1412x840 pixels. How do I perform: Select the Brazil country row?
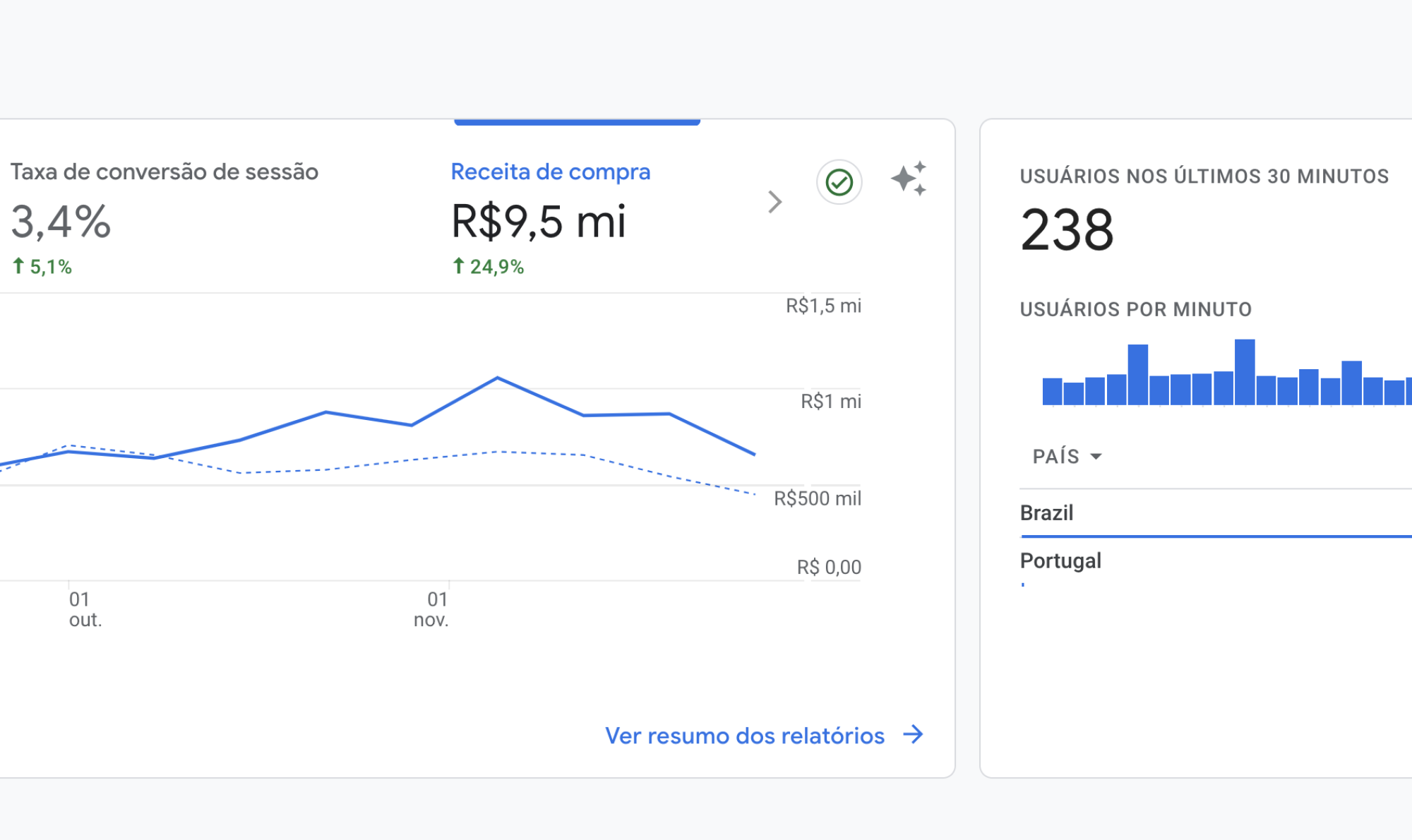click(x=1216, y=513)
